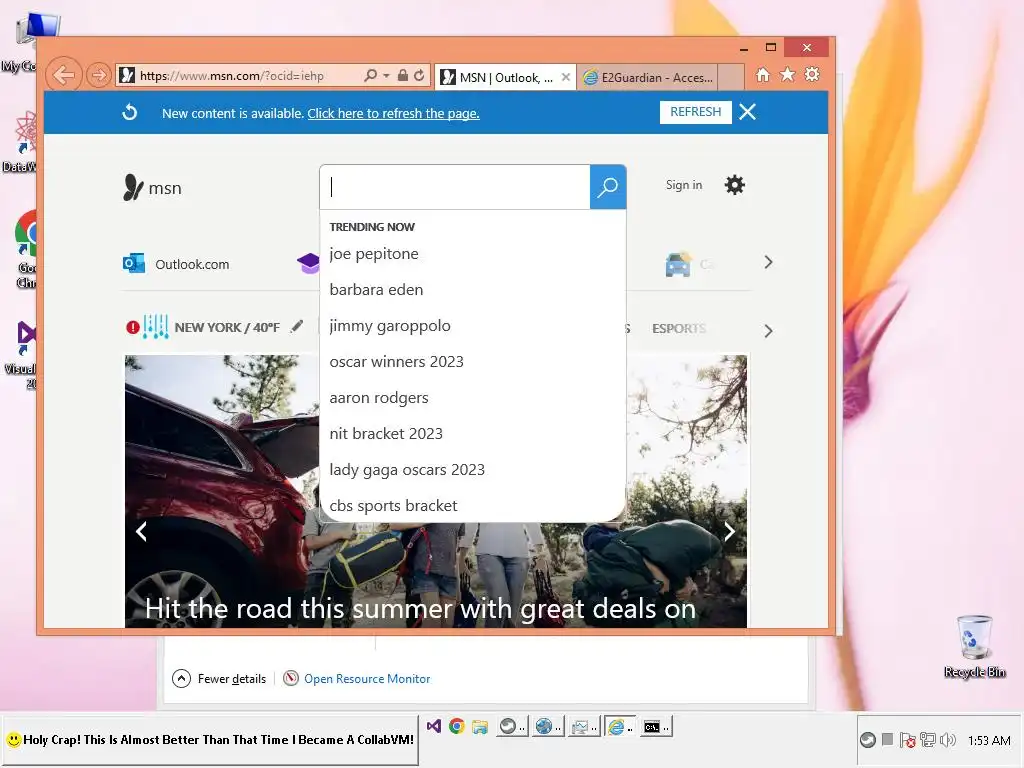Click the circular refresh icon in blue banner

129,112
